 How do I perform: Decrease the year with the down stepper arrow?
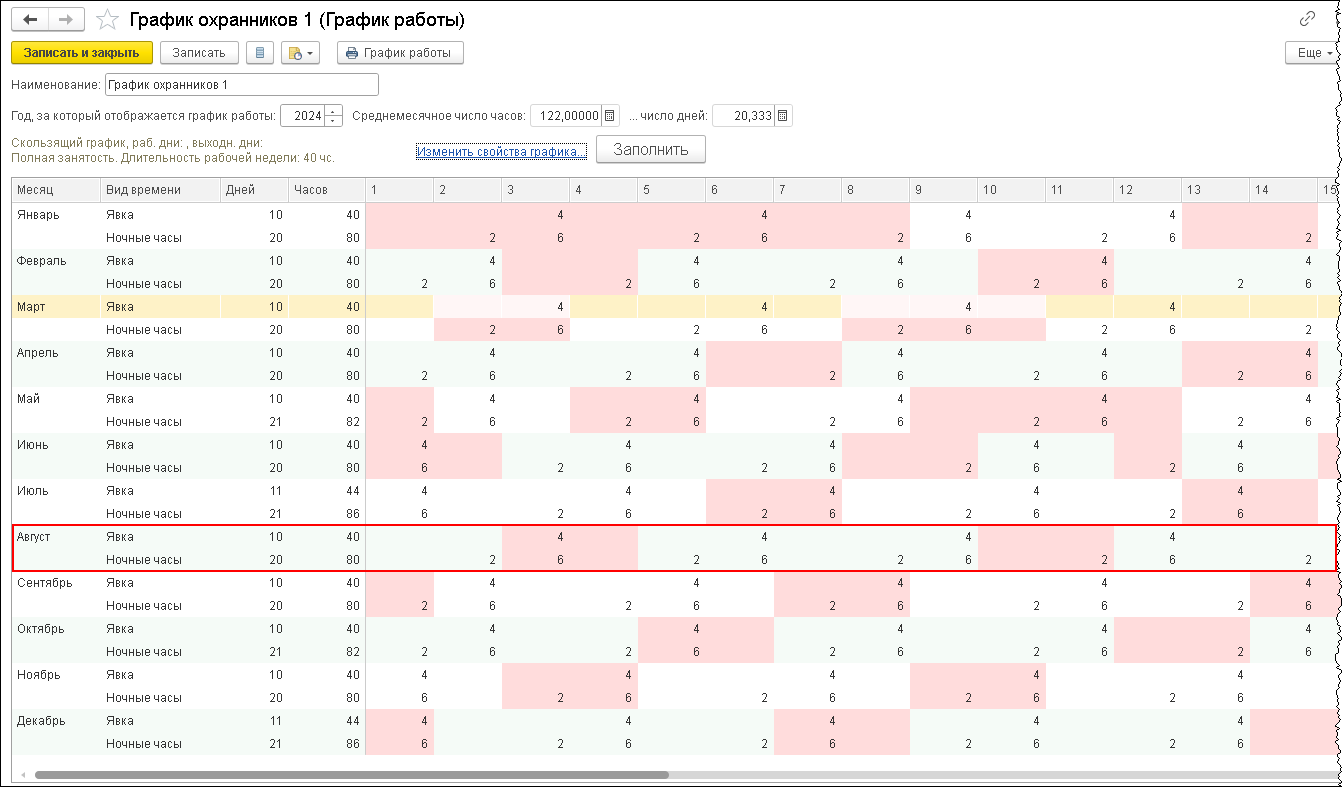pyautogui.click(x=333, y=121)
